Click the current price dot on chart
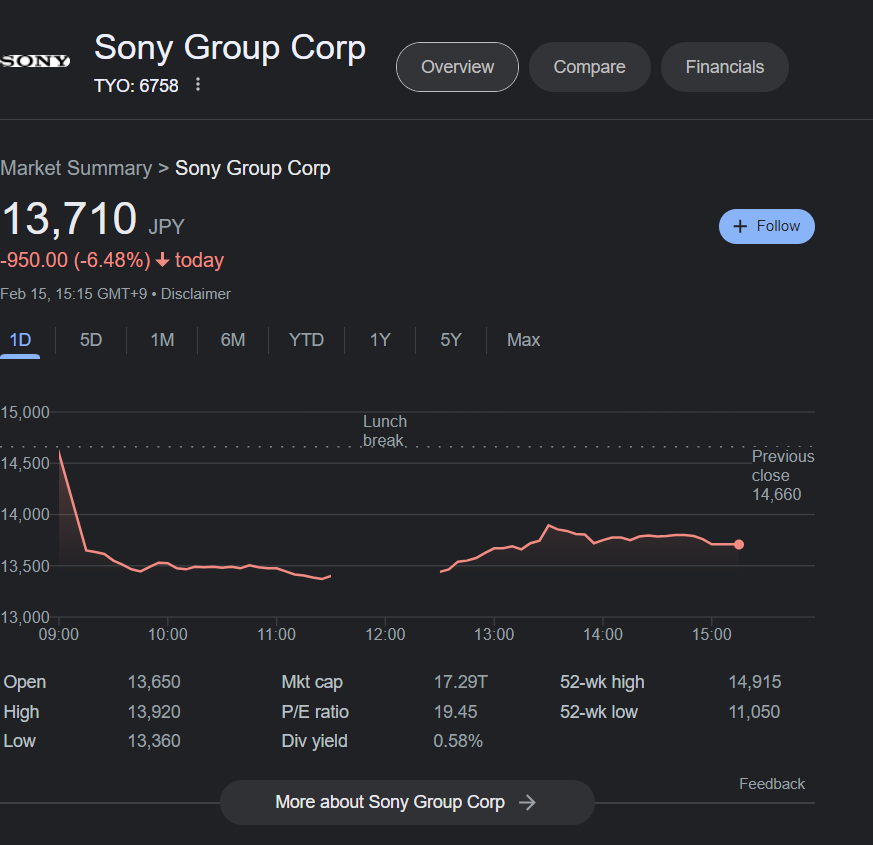Viewport: 873px width, 845px height. point(739,544)
